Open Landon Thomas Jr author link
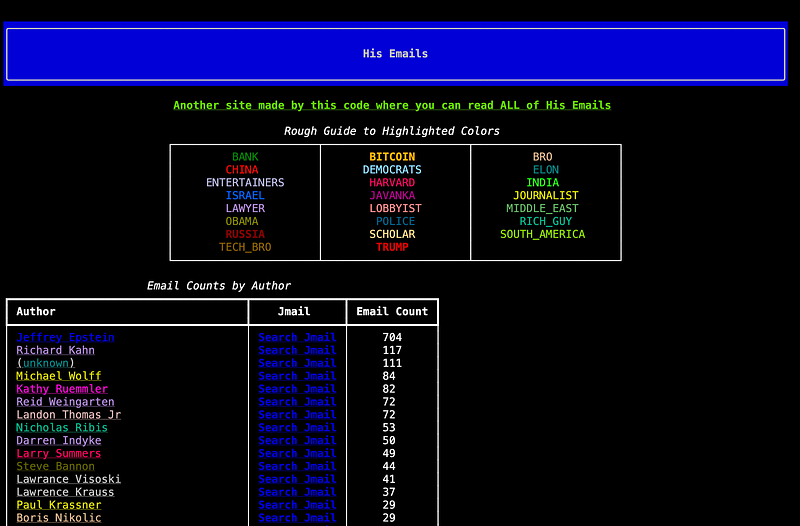This screenshot has height=526, width=800. coord(68,414)
